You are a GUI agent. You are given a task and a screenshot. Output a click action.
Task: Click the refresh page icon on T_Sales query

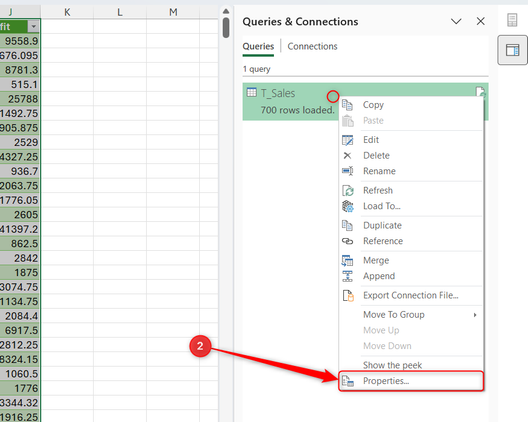[481, 92]
